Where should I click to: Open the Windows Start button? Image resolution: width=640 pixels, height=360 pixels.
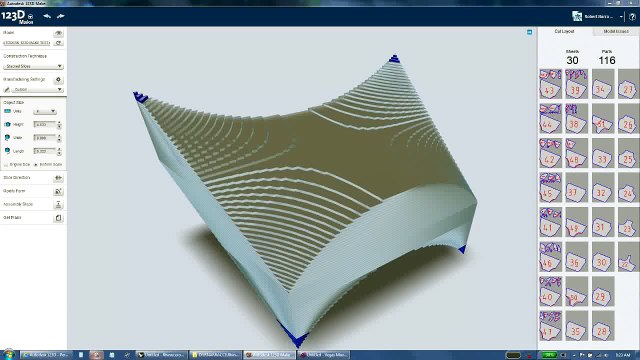[x=8, y=354]
